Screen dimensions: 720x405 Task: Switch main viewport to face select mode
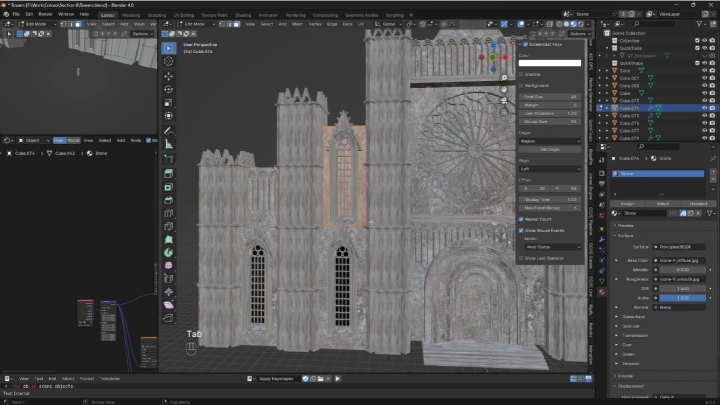tap(236, 24)
